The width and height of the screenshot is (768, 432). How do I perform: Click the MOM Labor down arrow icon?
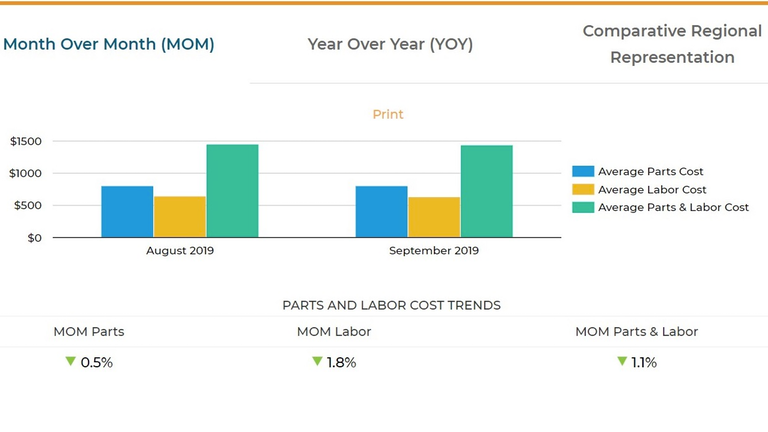[x=317, y=361]
